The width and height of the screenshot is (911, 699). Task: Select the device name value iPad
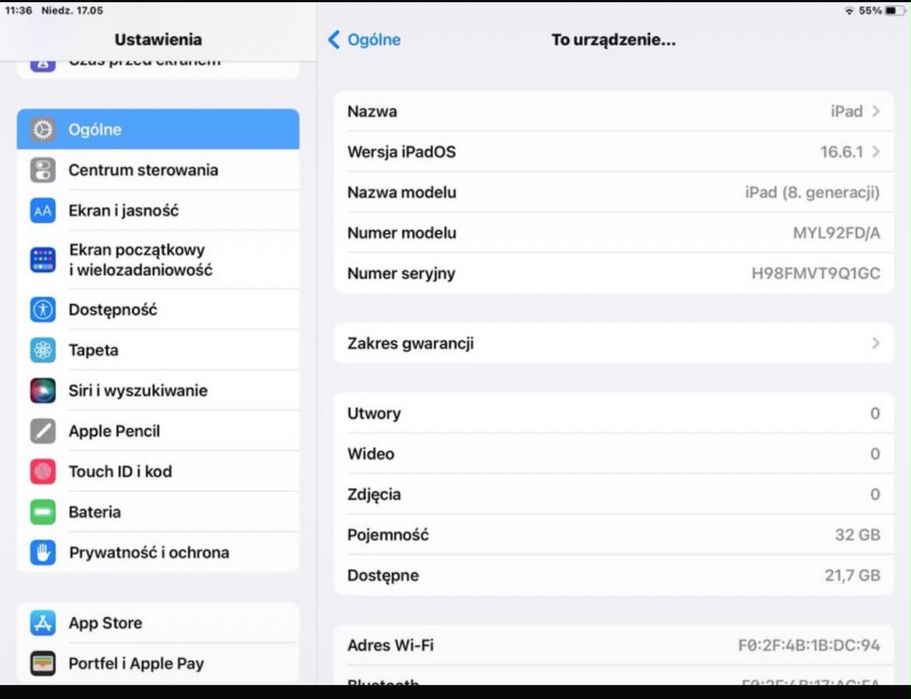point(847,111)
